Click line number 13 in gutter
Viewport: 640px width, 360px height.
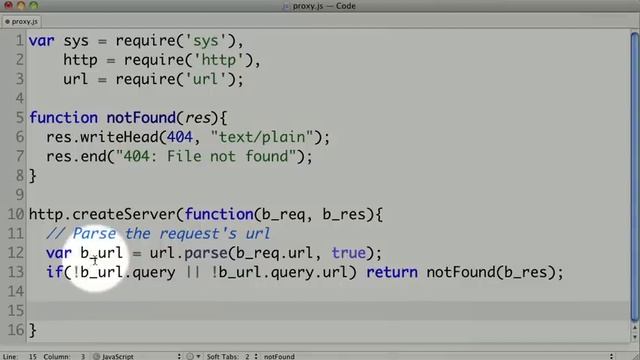click(16, 272)
